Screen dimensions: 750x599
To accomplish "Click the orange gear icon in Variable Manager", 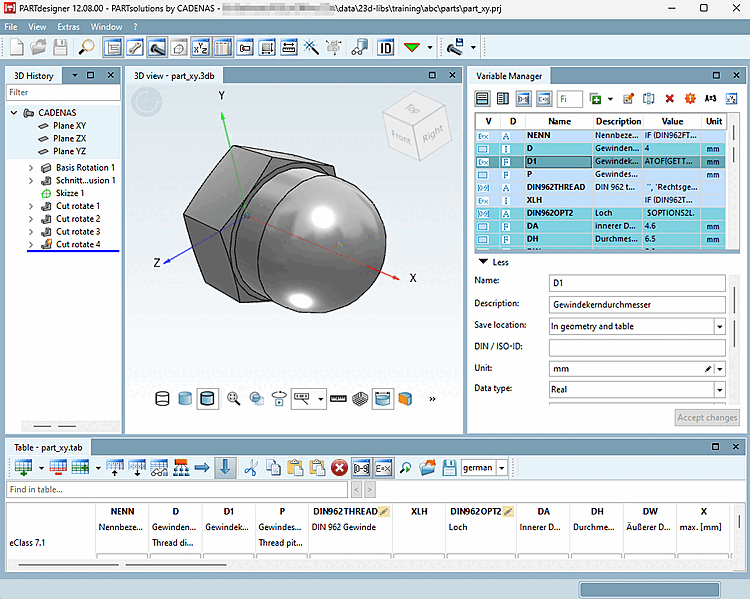I will click(x=689, y=99).
